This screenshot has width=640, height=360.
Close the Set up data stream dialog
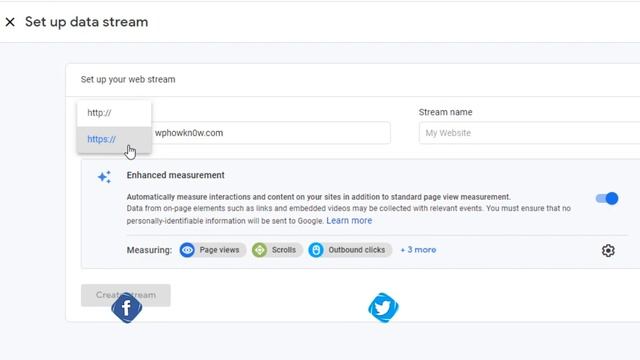[x=10, y=22]
